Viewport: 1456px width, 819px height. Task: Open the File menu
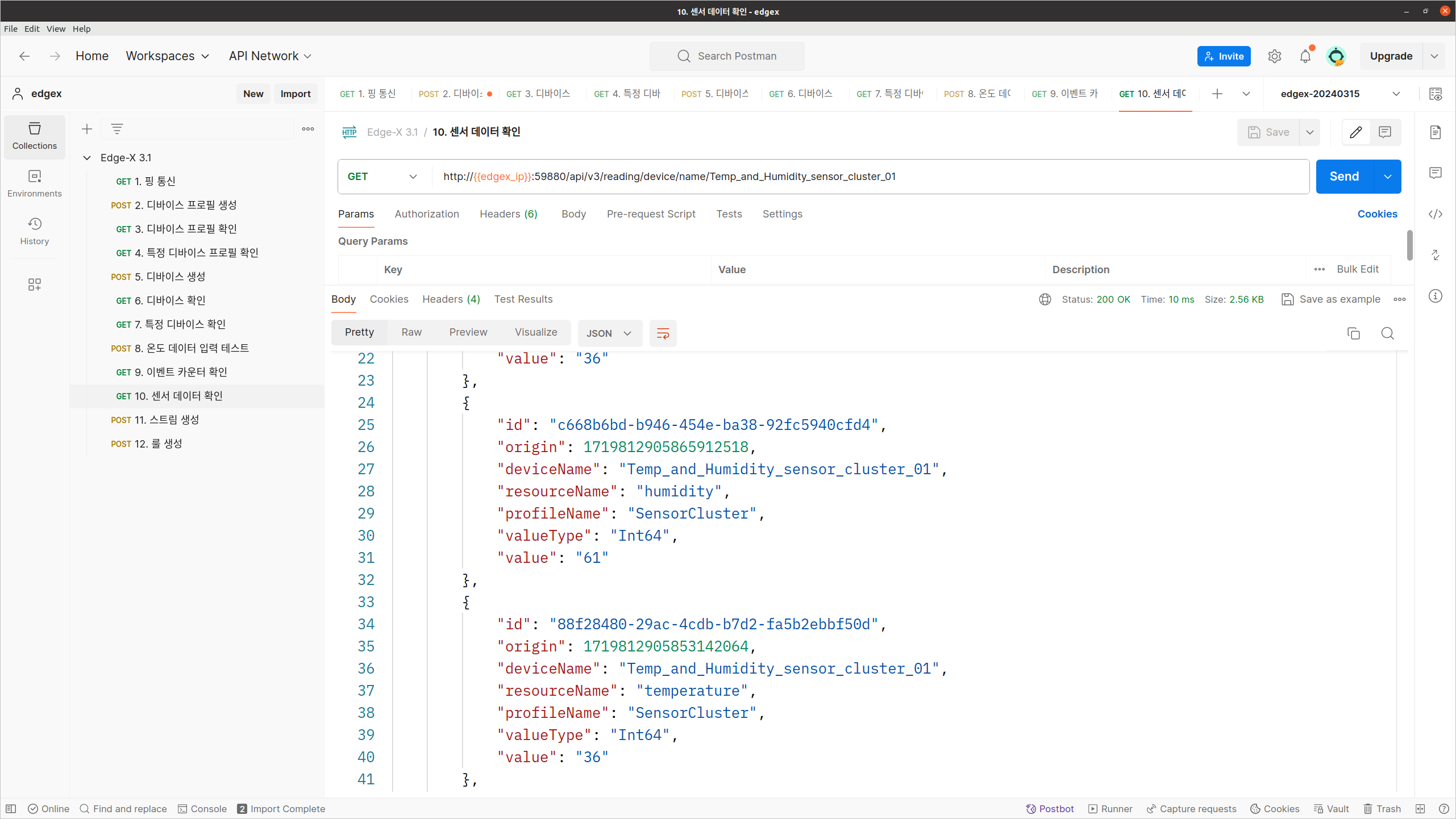tap(11, 29)
